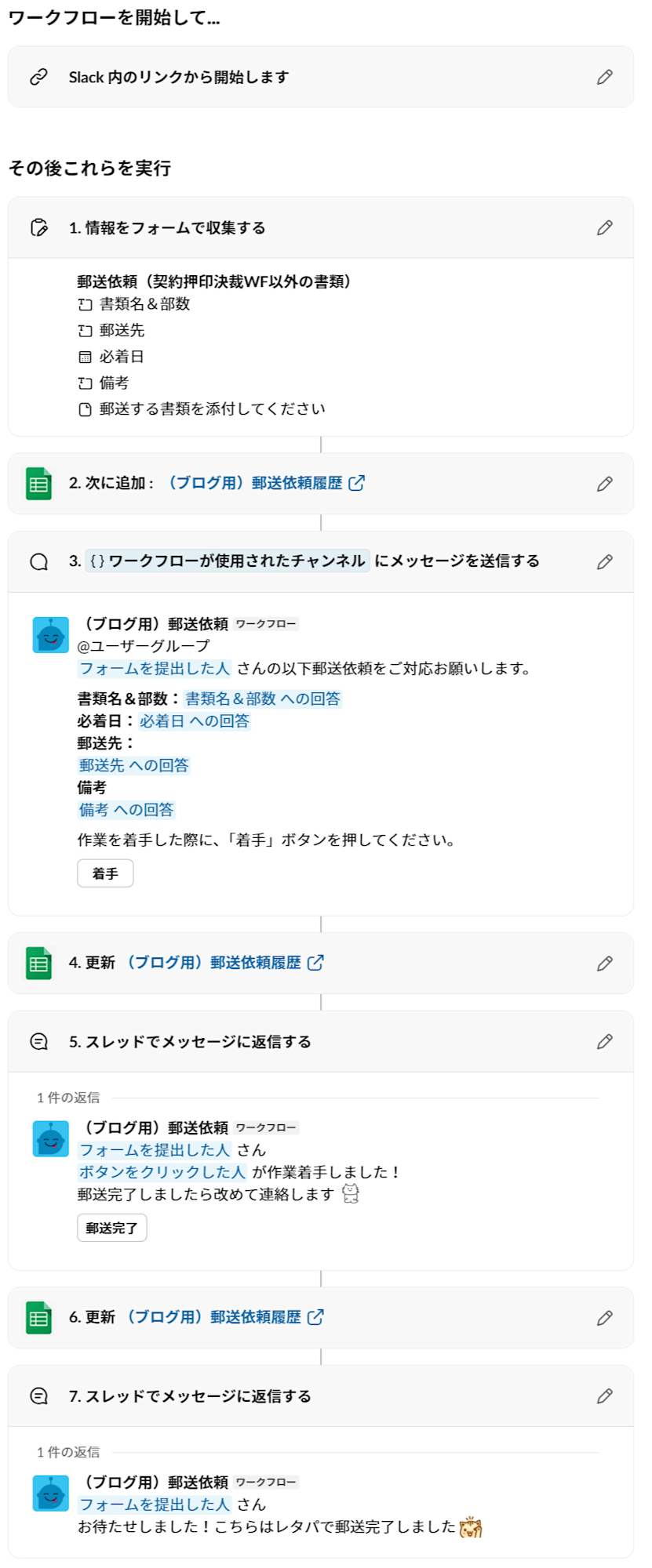Screen dimensions: 652x1568
Task: Select step 1 form header row
Action: tap(314, 227)
